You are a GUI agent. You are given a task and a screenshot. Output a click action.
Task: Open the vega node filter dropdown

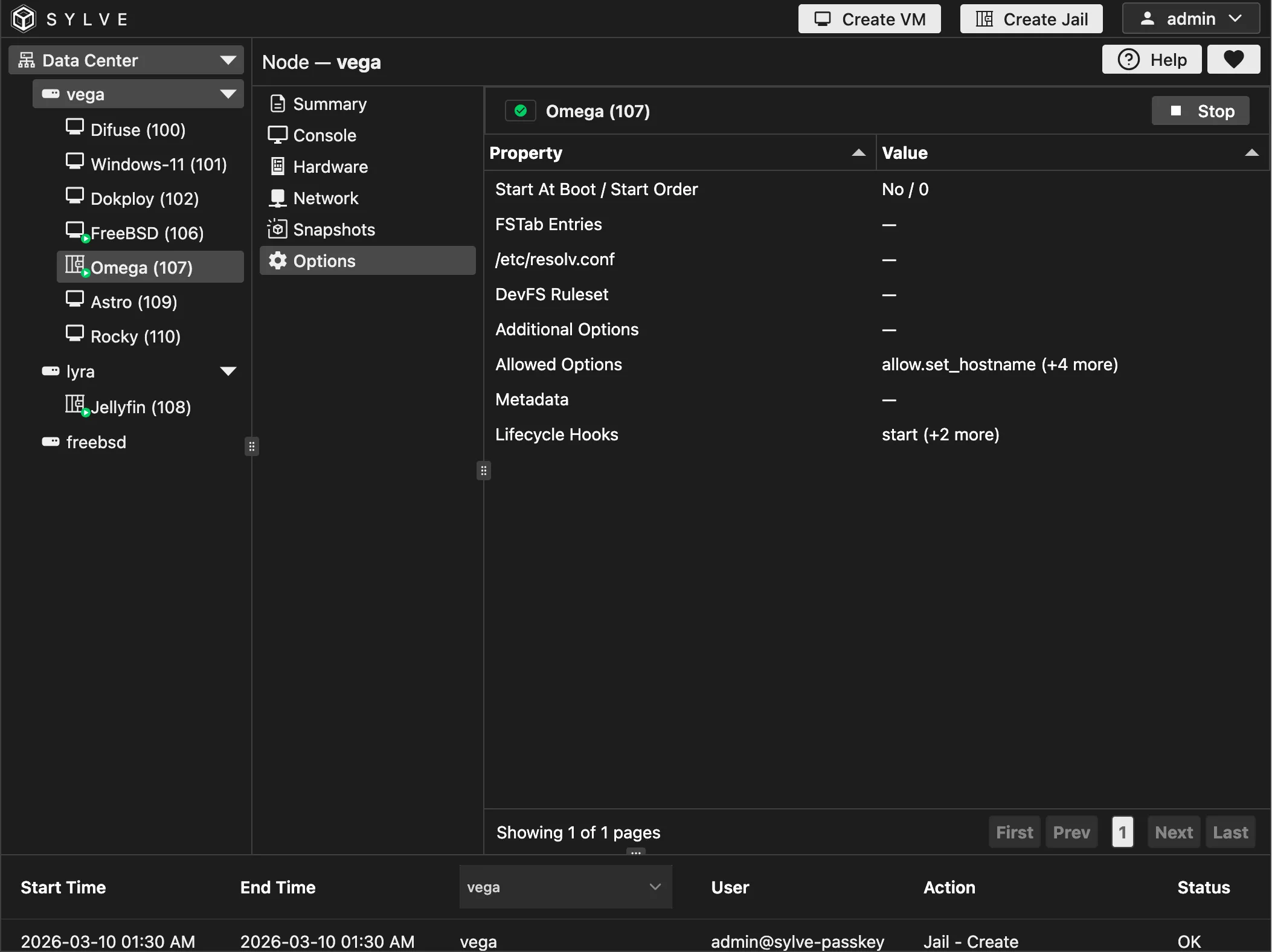[565, 887]
